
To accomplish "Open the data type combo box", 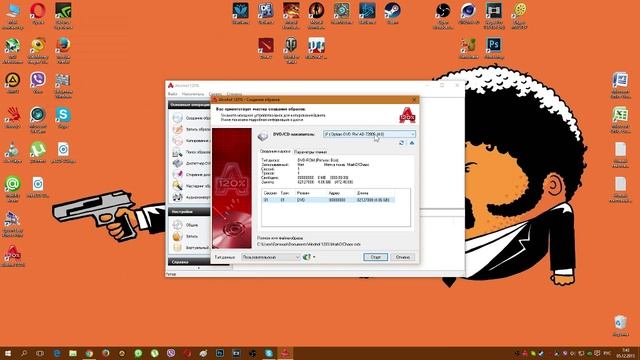I will pyautogui.click(x=271, y=257).
